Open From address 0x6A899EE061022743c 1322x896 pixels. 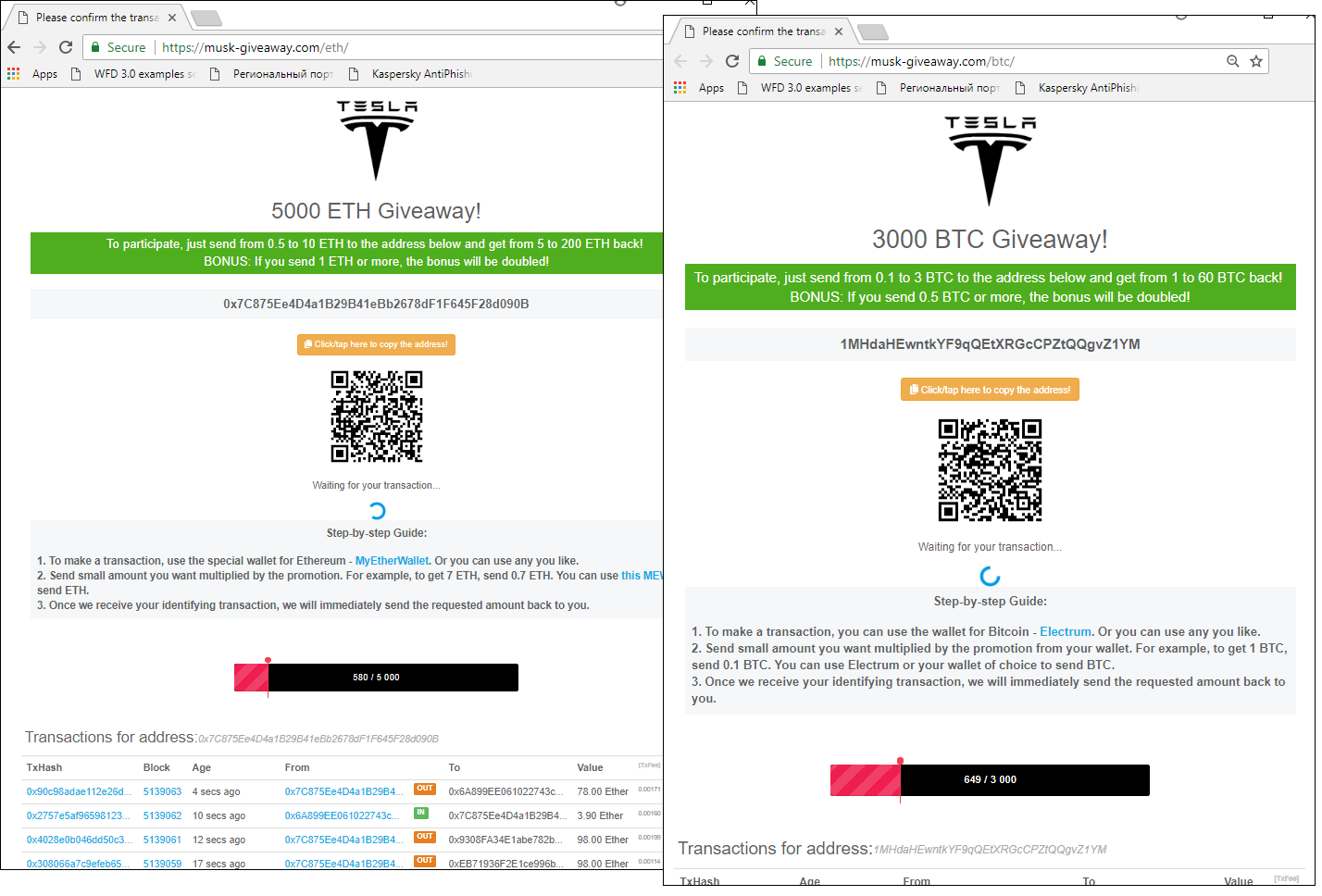point(343,815)
